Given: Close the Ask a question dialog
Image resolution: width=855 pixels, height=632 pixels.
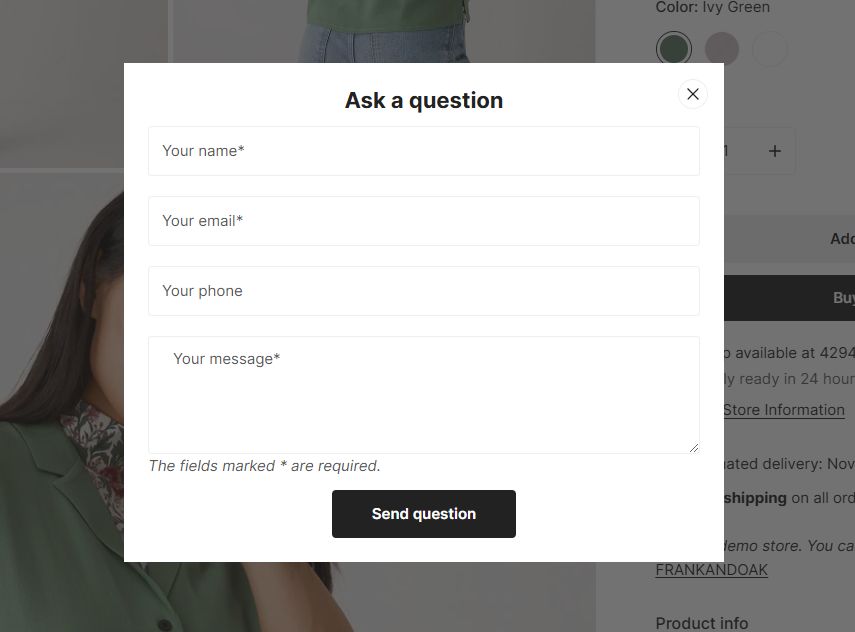Looking at the screenshot, I should (693, 94).
